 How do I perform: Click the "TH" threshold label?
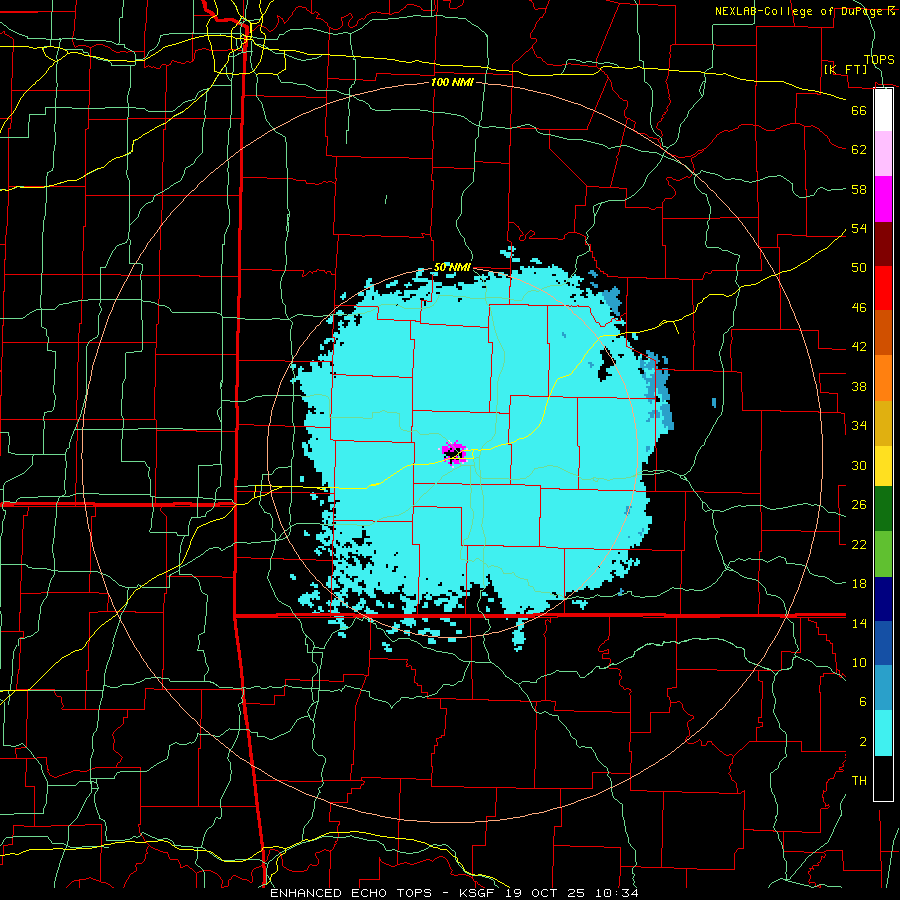[859, 780]
